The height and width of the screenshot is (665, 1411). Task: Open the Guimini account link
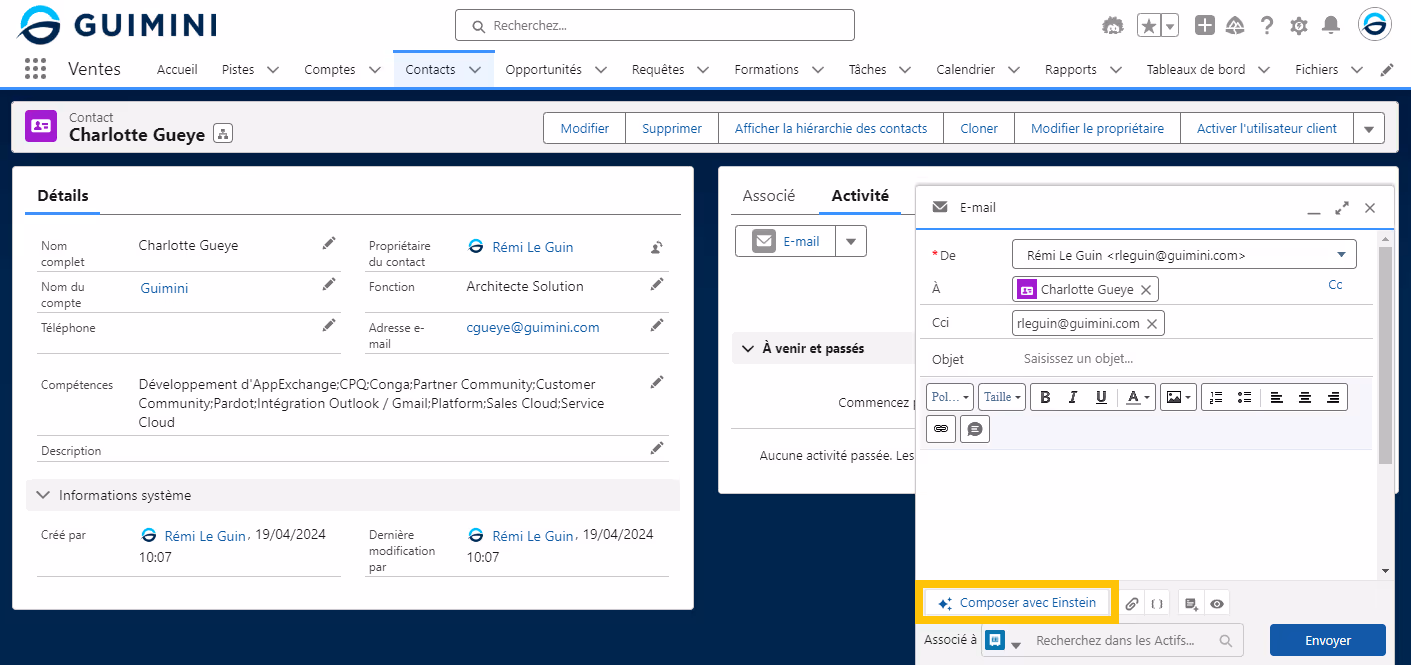tap(165, 288)
